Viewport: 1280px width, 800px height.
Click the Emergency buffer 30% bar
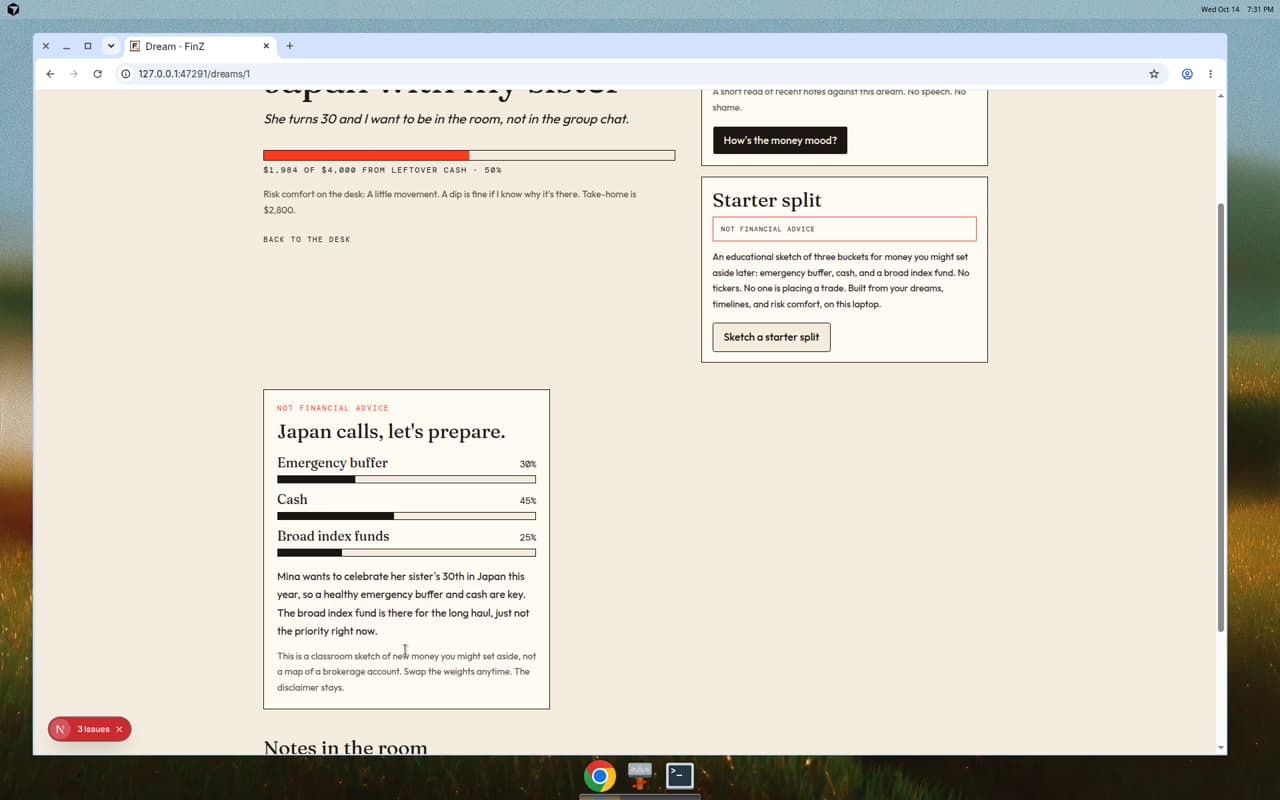(x=406, y=479)
